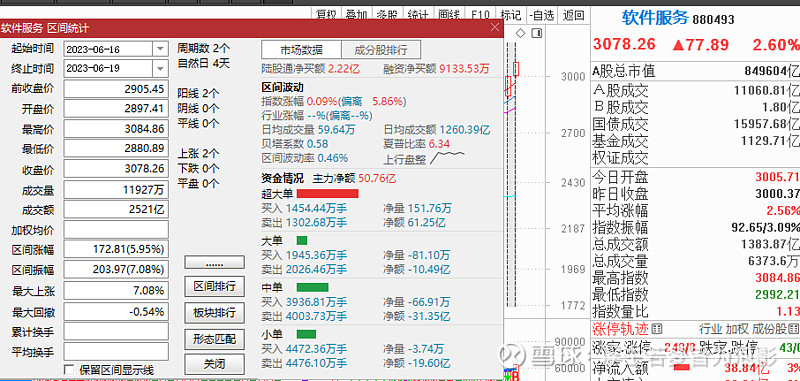
Task: Close the 区间统计 dialog with the X
Action: [x=495, y=28]
